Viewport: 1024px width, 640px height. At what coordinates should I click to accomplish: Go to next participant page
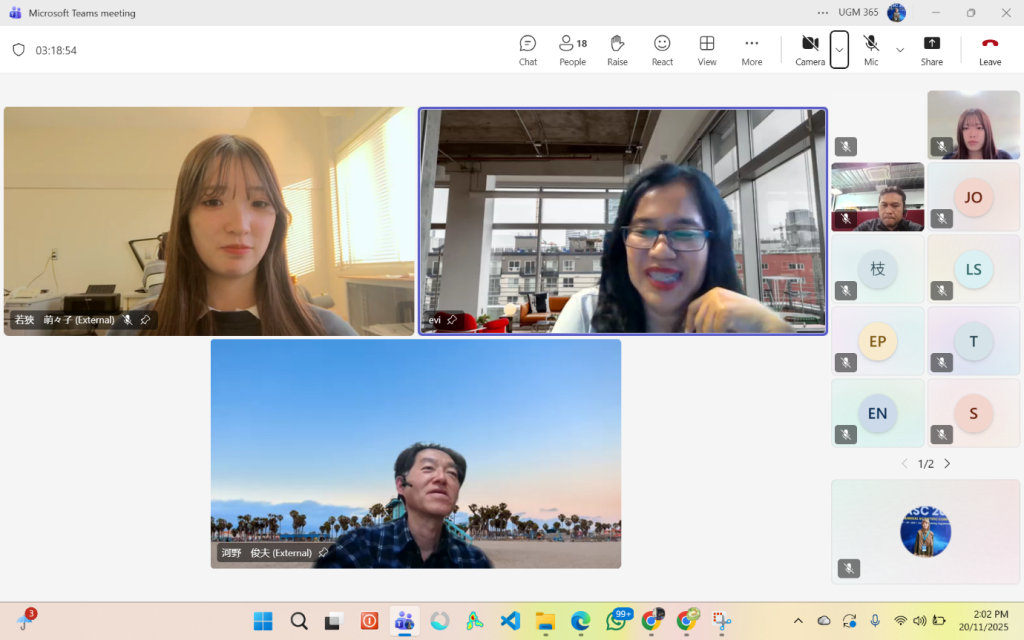pyautogui.click(x=947, y=464)
